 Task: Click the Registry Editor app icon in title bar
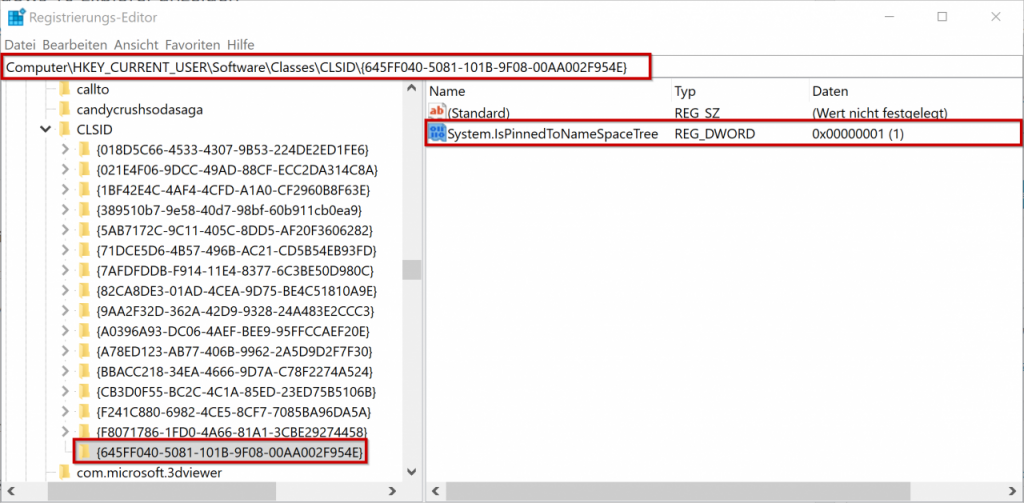point(17,17)
